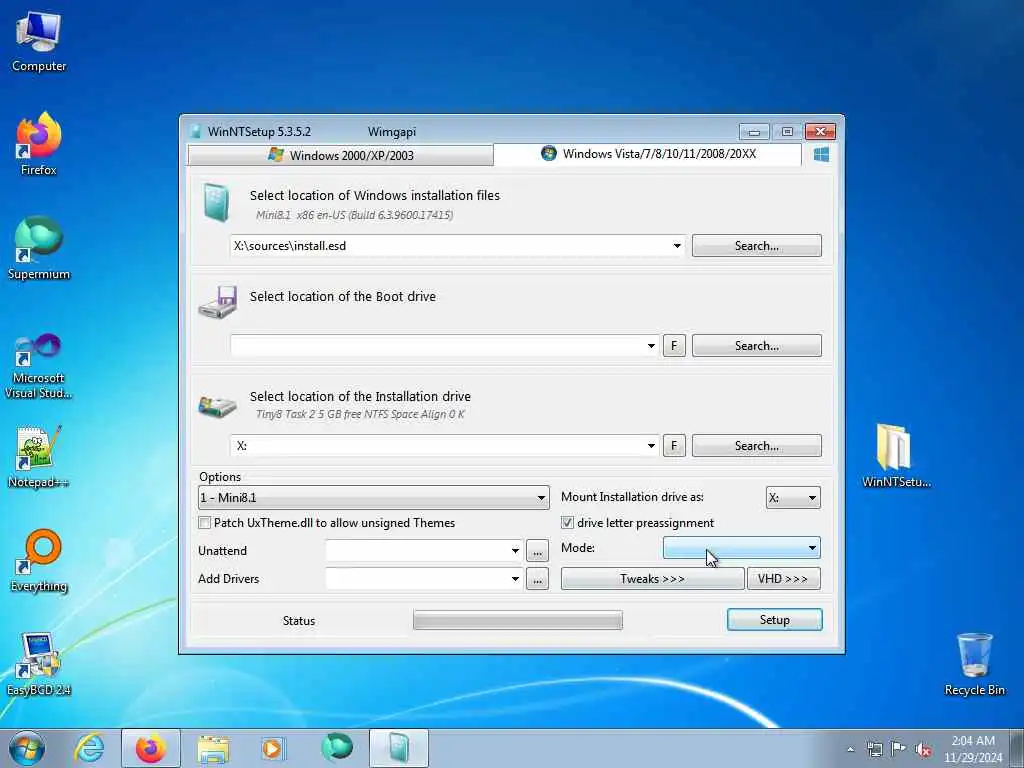Start installation with the Setup button
The image size is (1024, 768).
coord(775,620)
